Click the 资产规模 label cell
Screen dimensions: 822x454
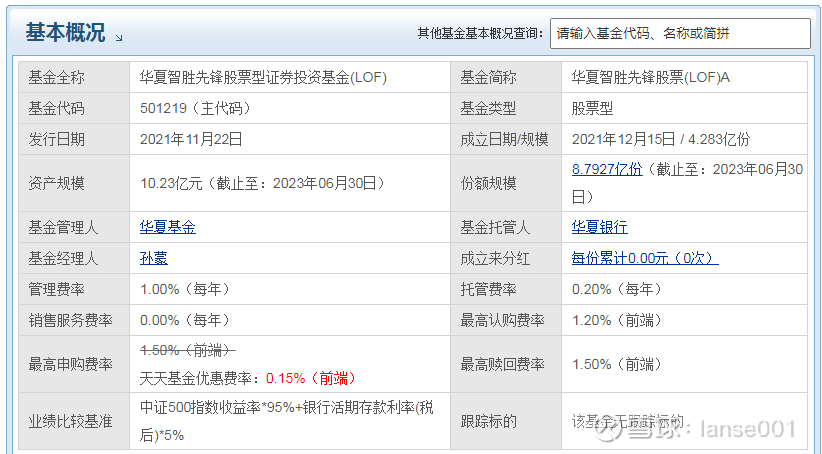(74, 183)
